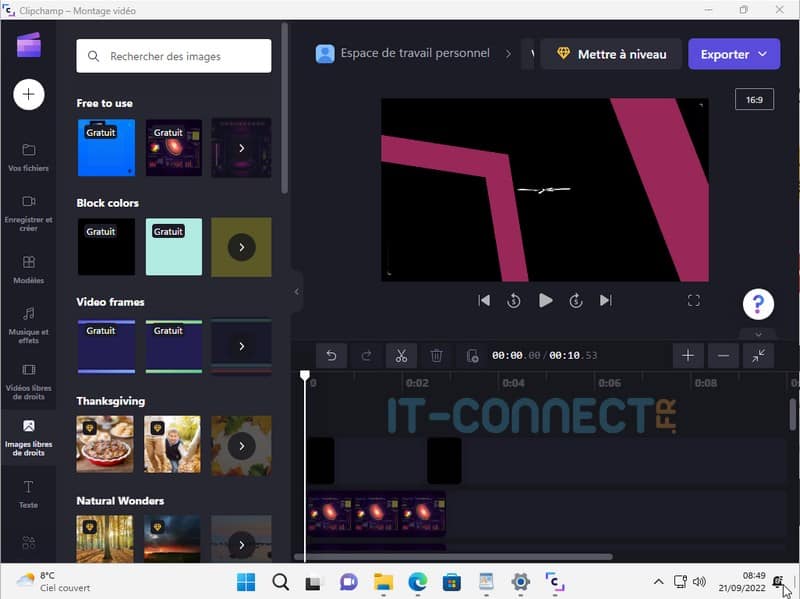Play the video preview
800x599 pixels.
coord(545,300)
